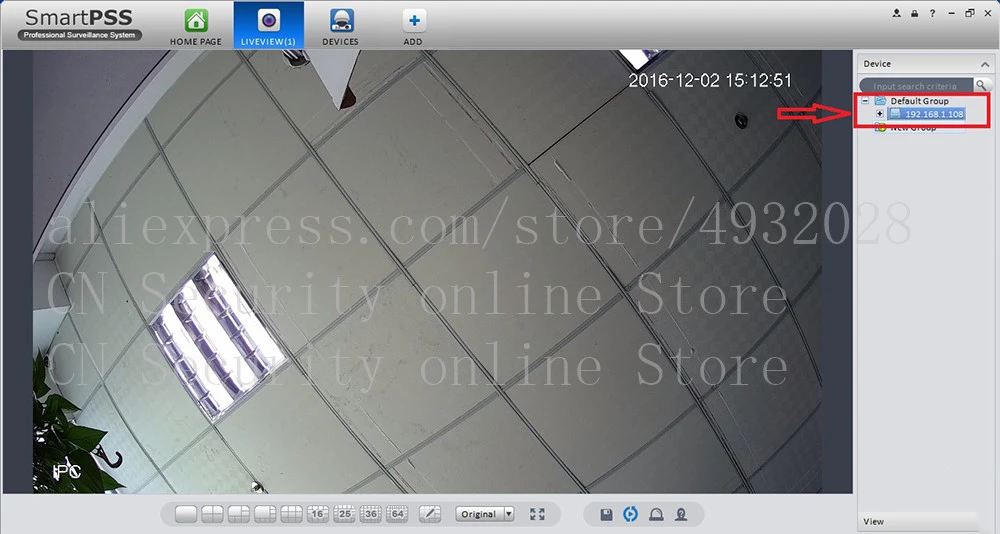1000x534 pixels.
Task: Open help with the question mark icon
Action: [932, 13]
